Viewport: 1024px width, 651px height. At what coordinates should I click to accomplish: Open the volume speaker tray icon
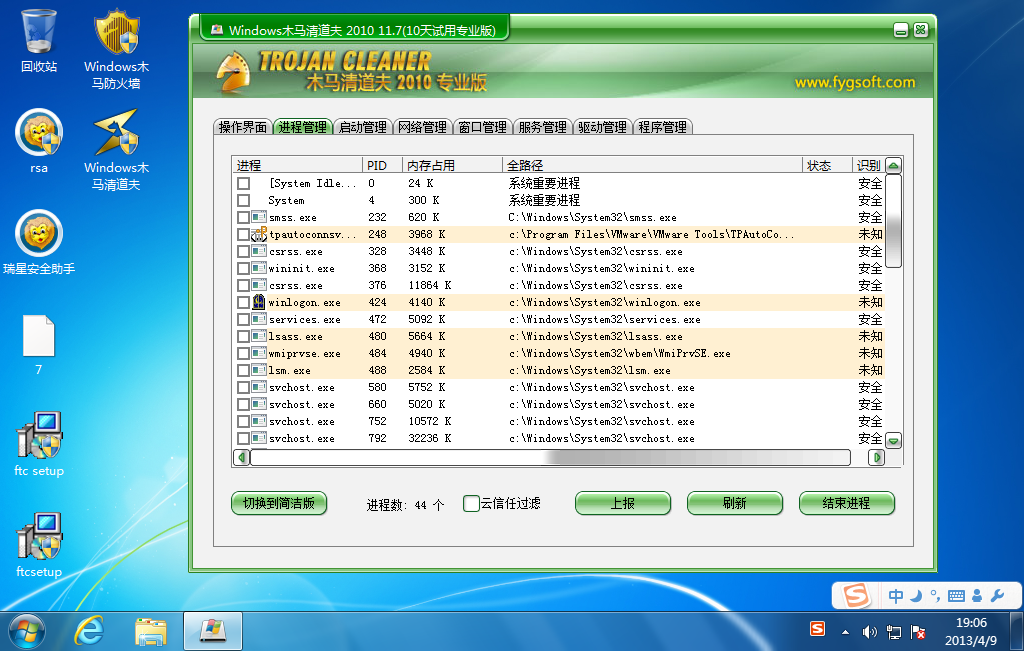869,631
